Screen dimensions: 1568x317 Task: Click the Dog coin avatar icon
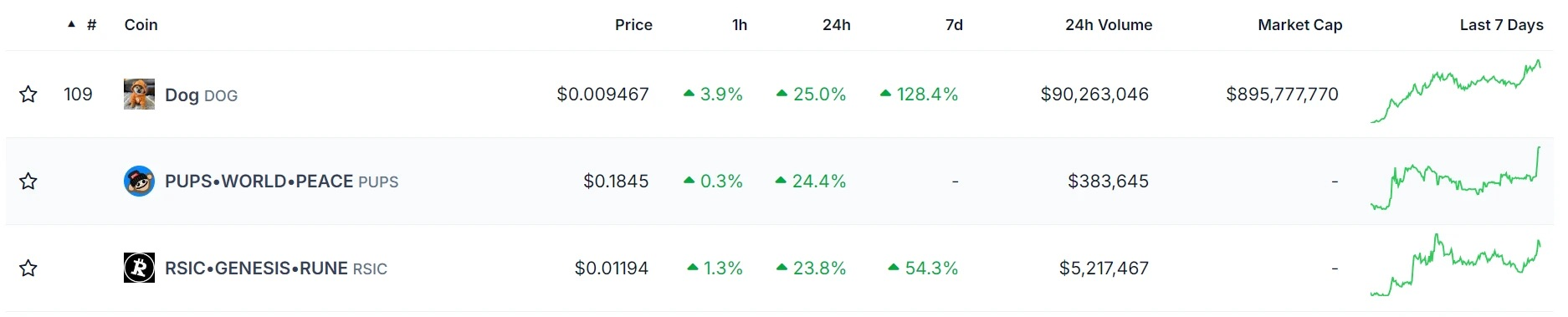(x=139, y=95)
